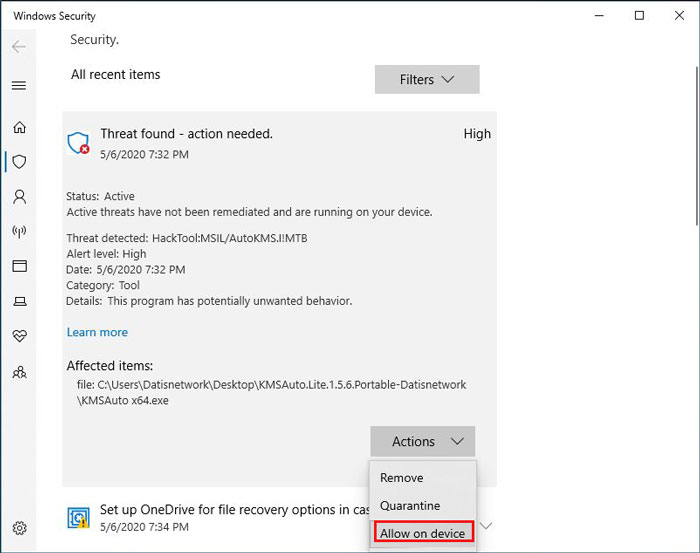This screenshot has height=553, width=700.
Task: Open Firewall & network protection icon
Action: point(19,231)
